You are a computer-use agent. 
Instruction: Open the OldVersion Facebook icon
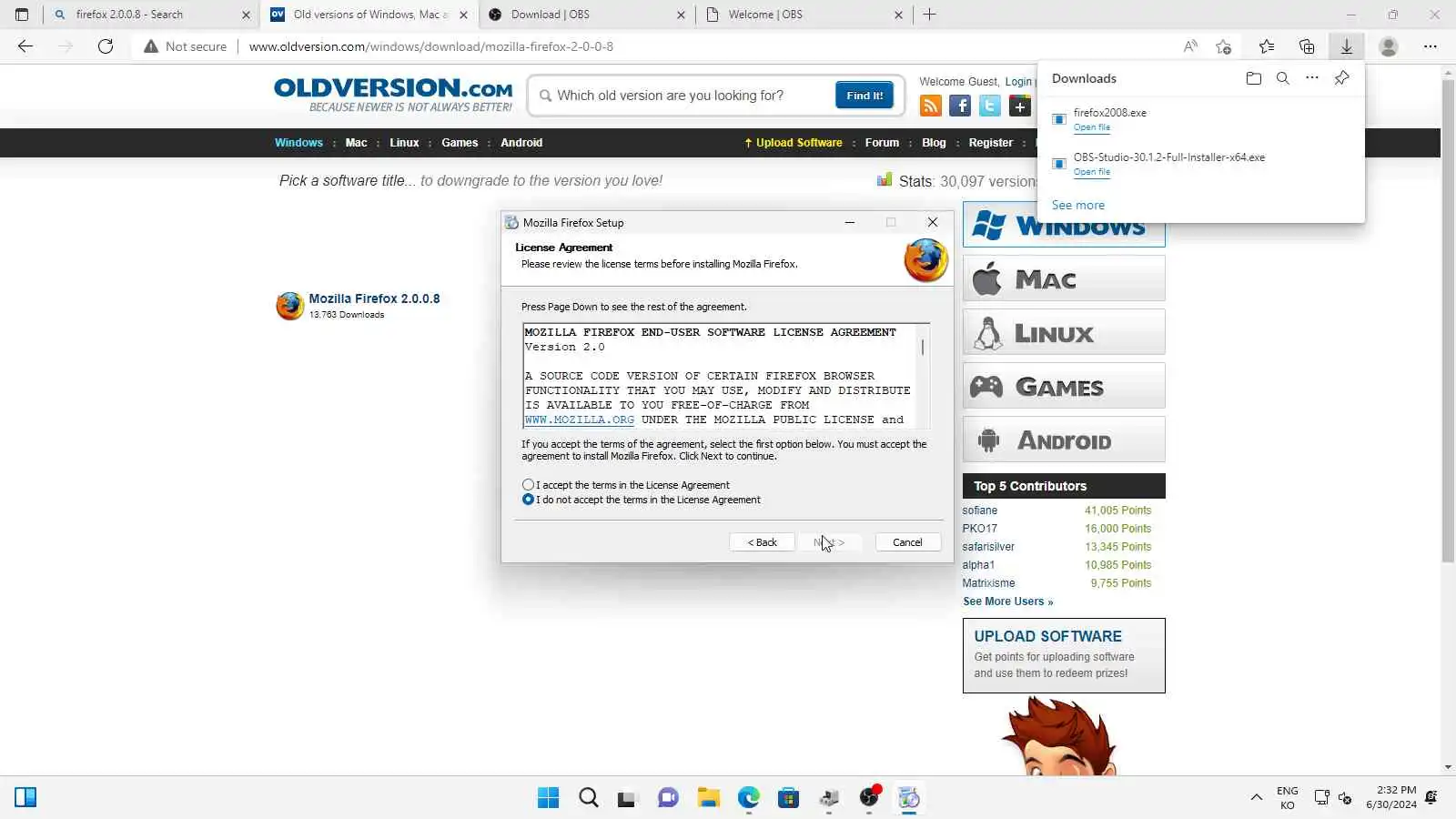960,106
